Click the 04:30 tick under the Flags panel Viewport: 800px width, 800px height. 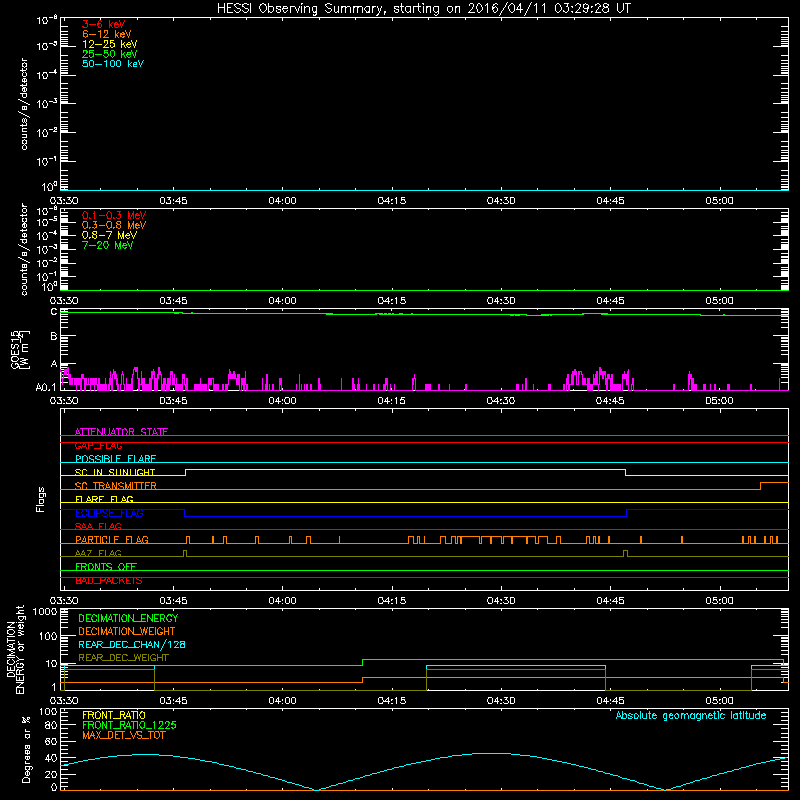(x=501, y=601)
